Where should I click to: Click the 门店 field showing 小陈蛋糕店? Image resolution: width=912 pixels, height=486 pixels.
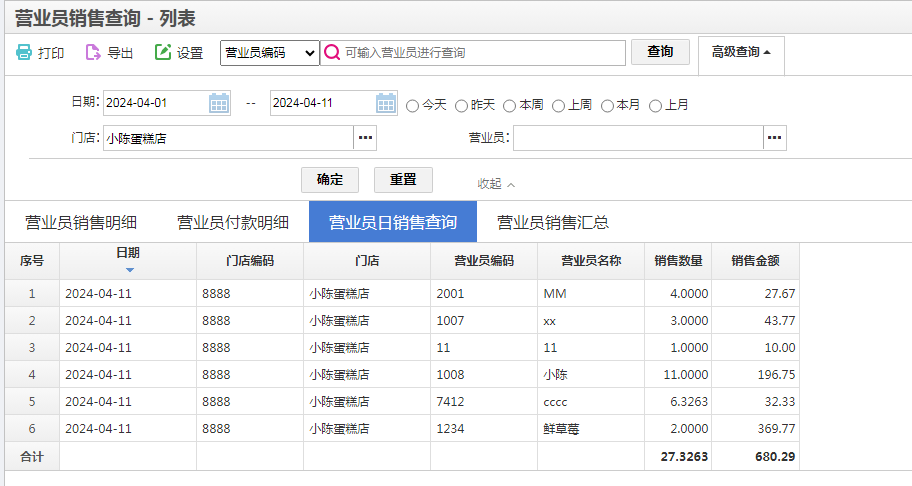[228, 138]
